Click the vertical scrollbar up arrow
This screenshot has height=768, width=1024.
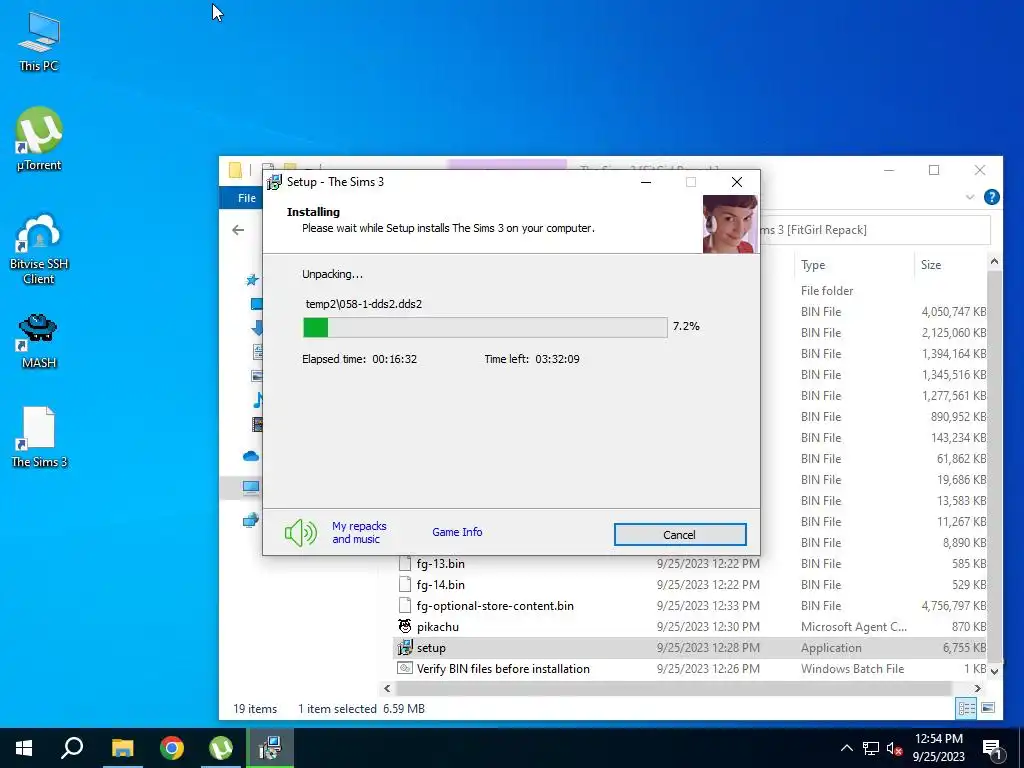coord(994,261)
